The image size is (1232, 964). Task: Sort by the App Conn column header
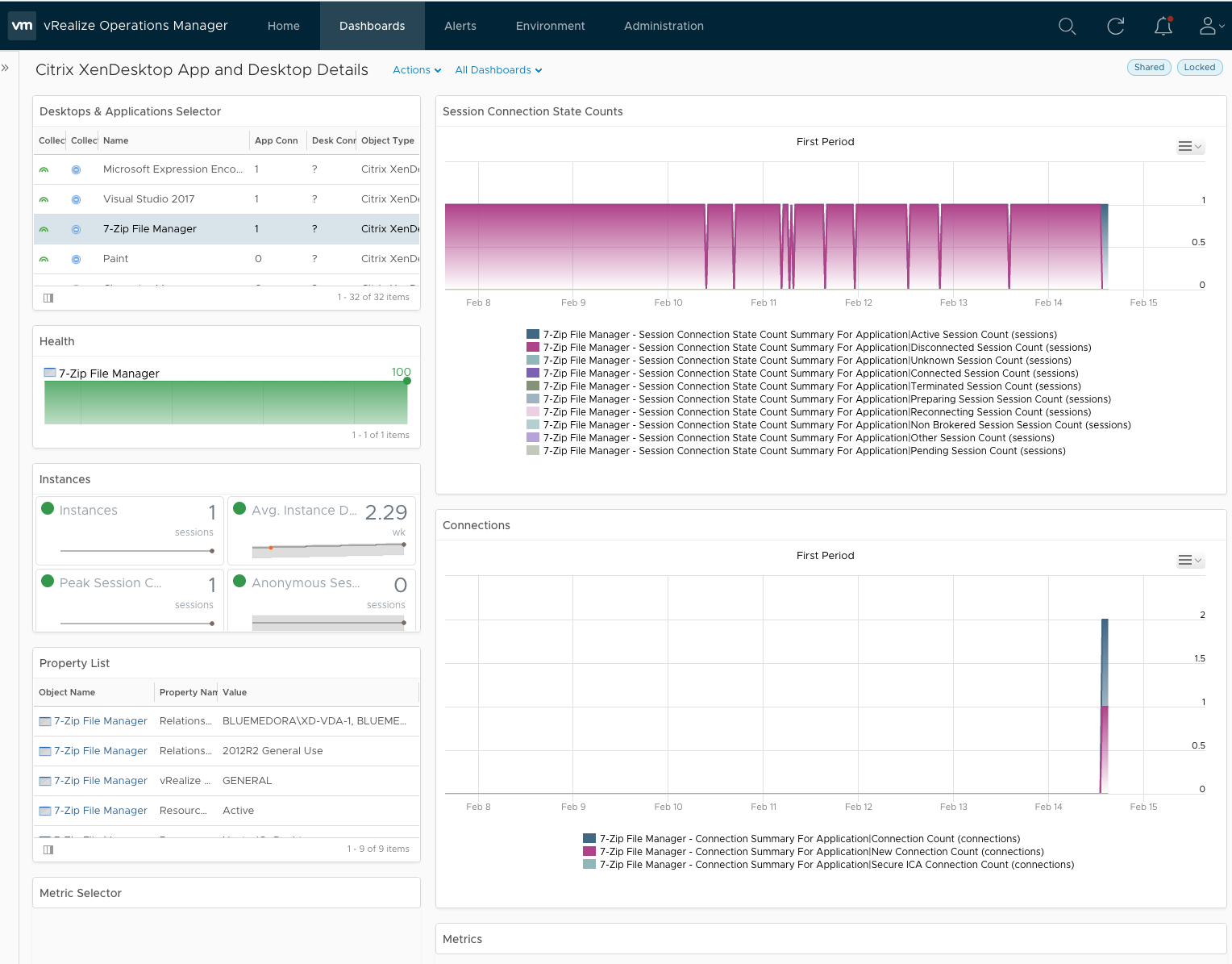(277, 140)
